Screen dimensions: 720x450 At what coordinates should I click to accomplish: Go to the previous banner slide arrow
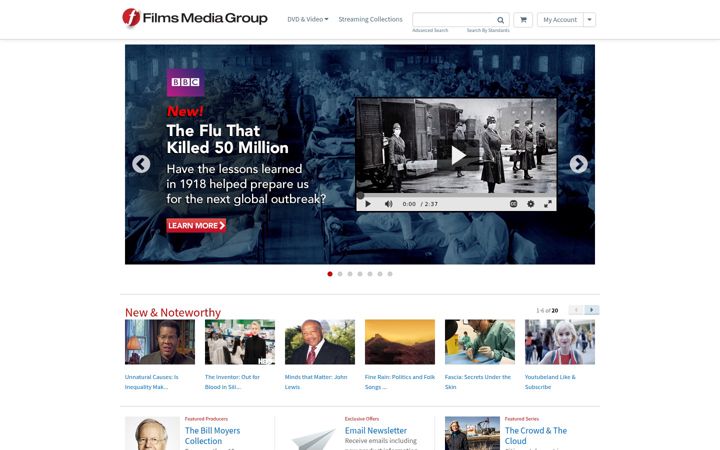(x=141, y=164)
